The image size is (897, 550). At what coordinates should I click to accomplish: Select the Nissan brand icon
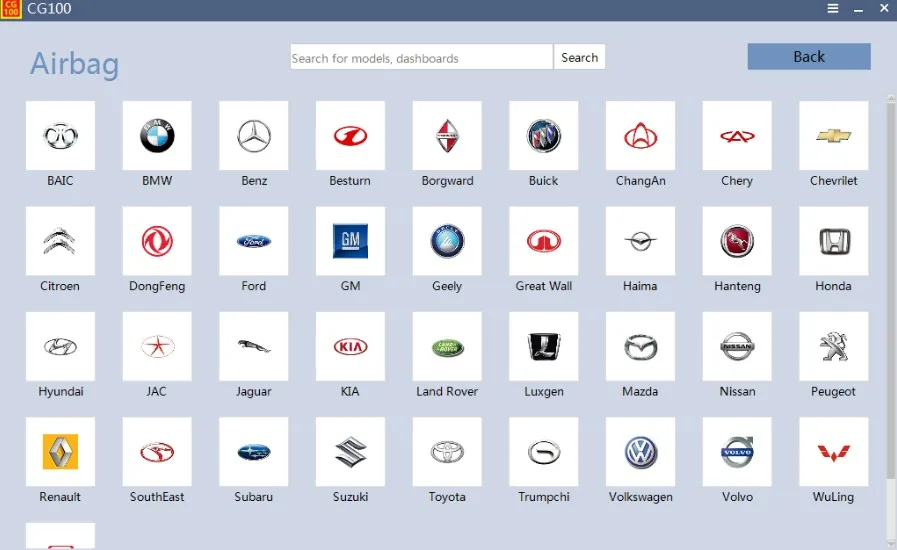point(737,346)
